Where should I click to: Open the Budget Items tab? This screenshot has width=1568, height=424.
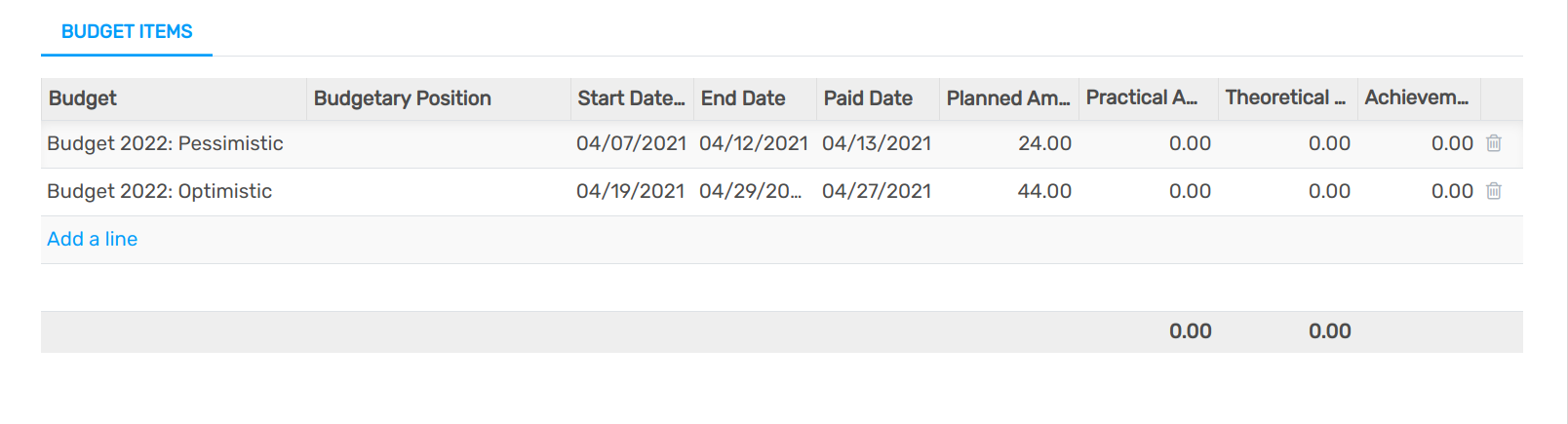click(127, 31)
